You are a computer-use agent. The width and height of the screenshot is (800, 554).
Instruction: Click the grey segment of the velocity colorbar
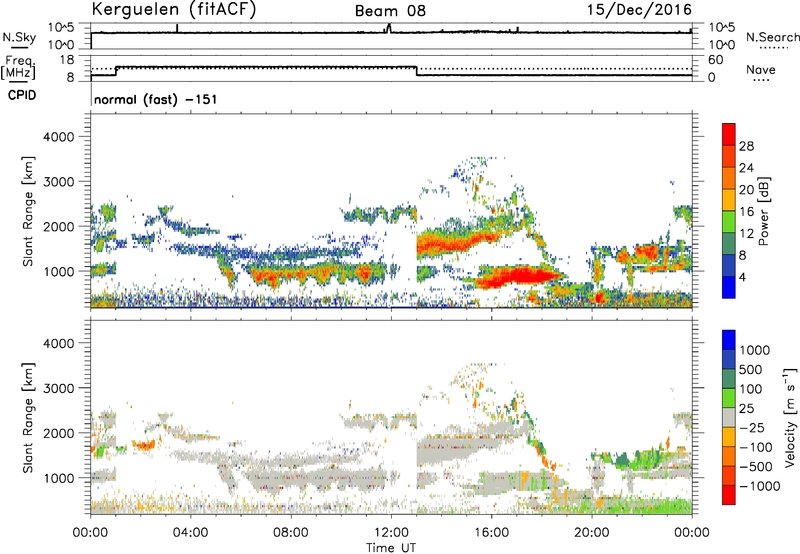(729, 418)
